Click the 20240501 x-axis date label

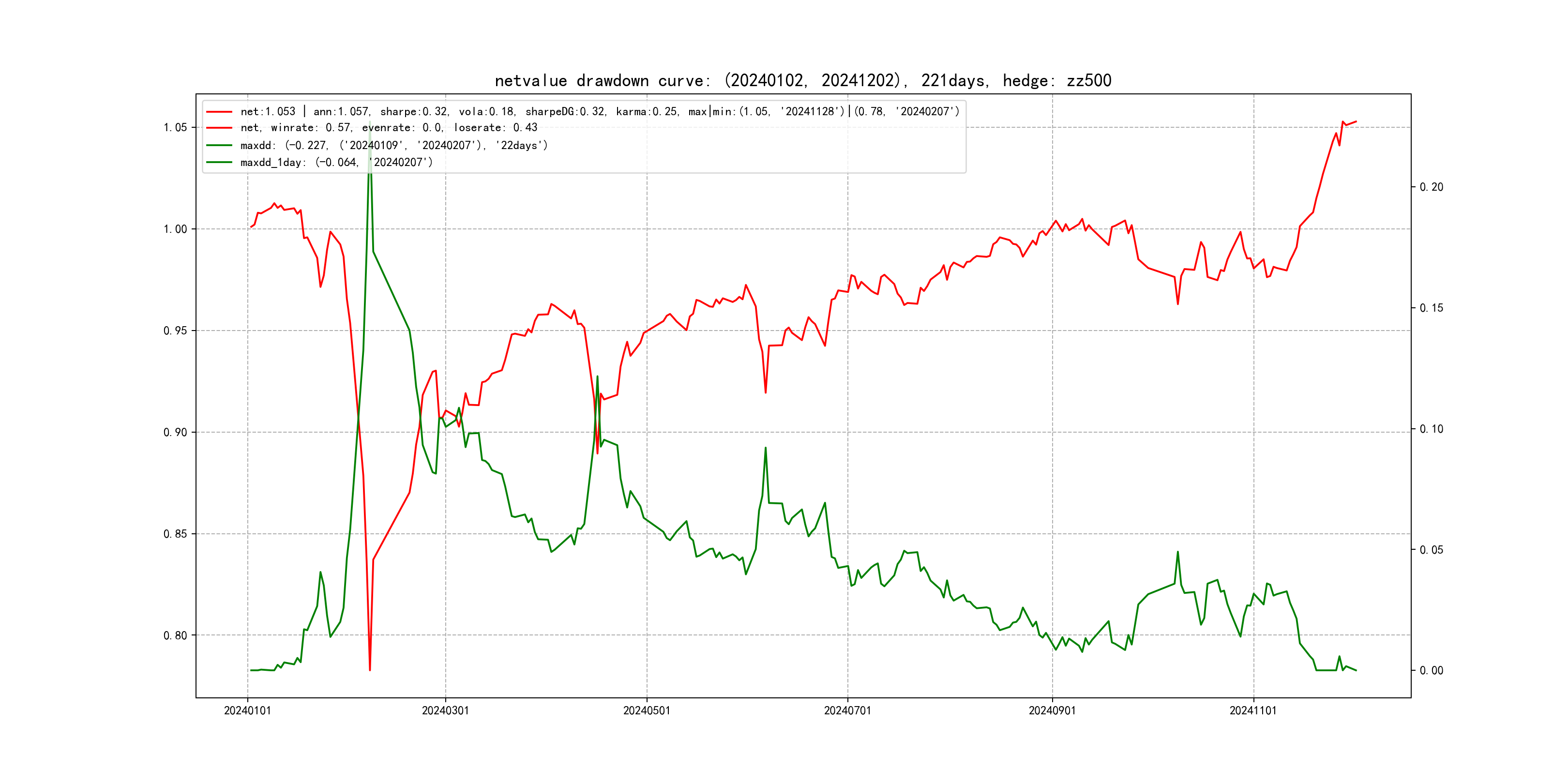point(647,710)
